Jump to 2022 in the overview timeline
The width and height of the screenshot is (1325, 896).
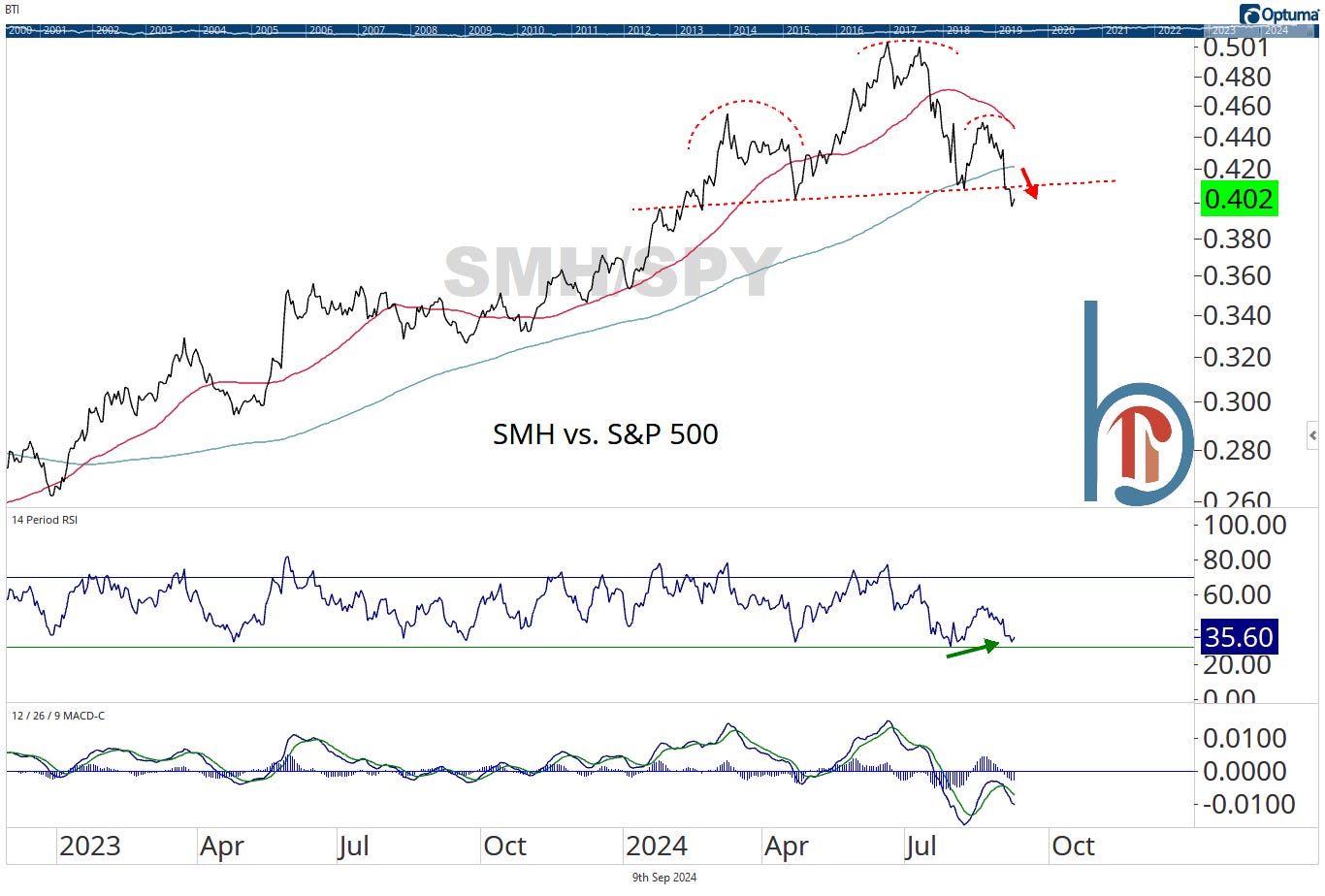pyautogui.click(x=1170, y=30)
